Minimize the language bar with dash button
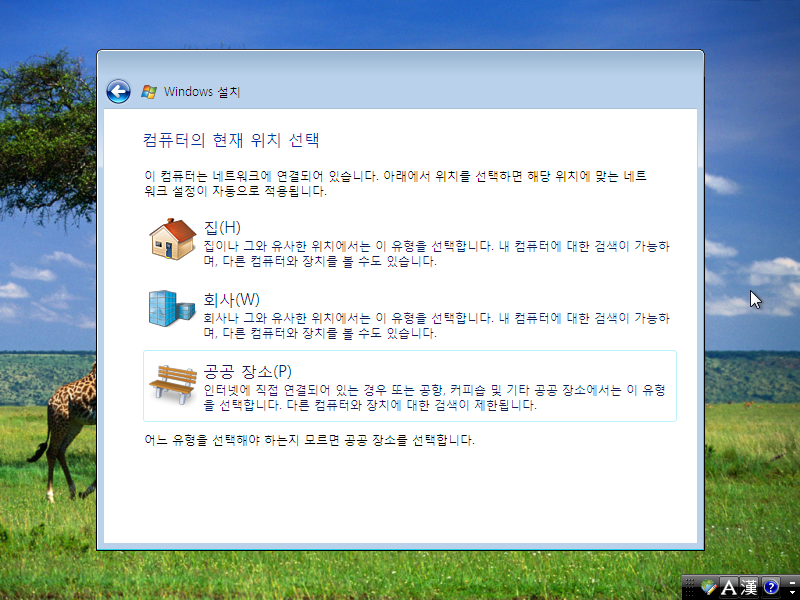Screen dimensions: 800x600 pyautogui.click(x=792, y=582)
